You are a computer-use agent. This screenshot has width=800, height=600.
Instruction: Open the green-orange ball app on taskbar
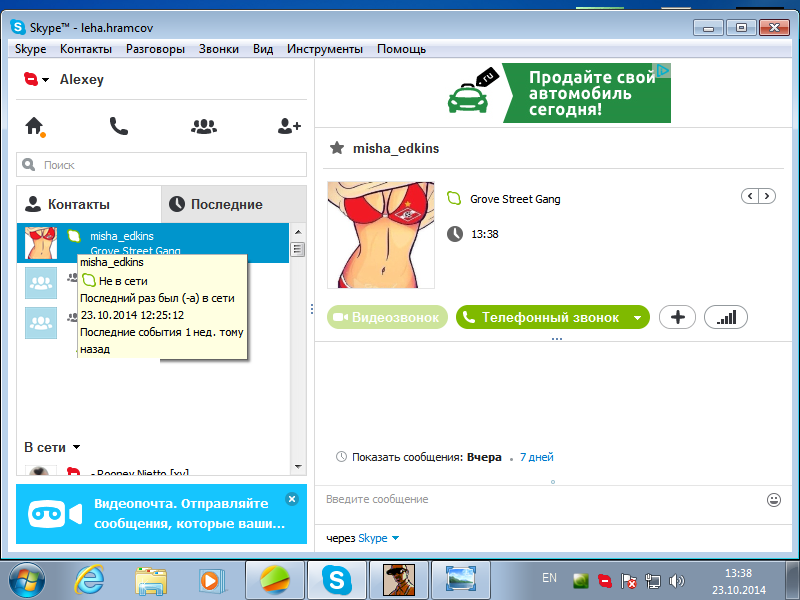[x=275, y=580]
